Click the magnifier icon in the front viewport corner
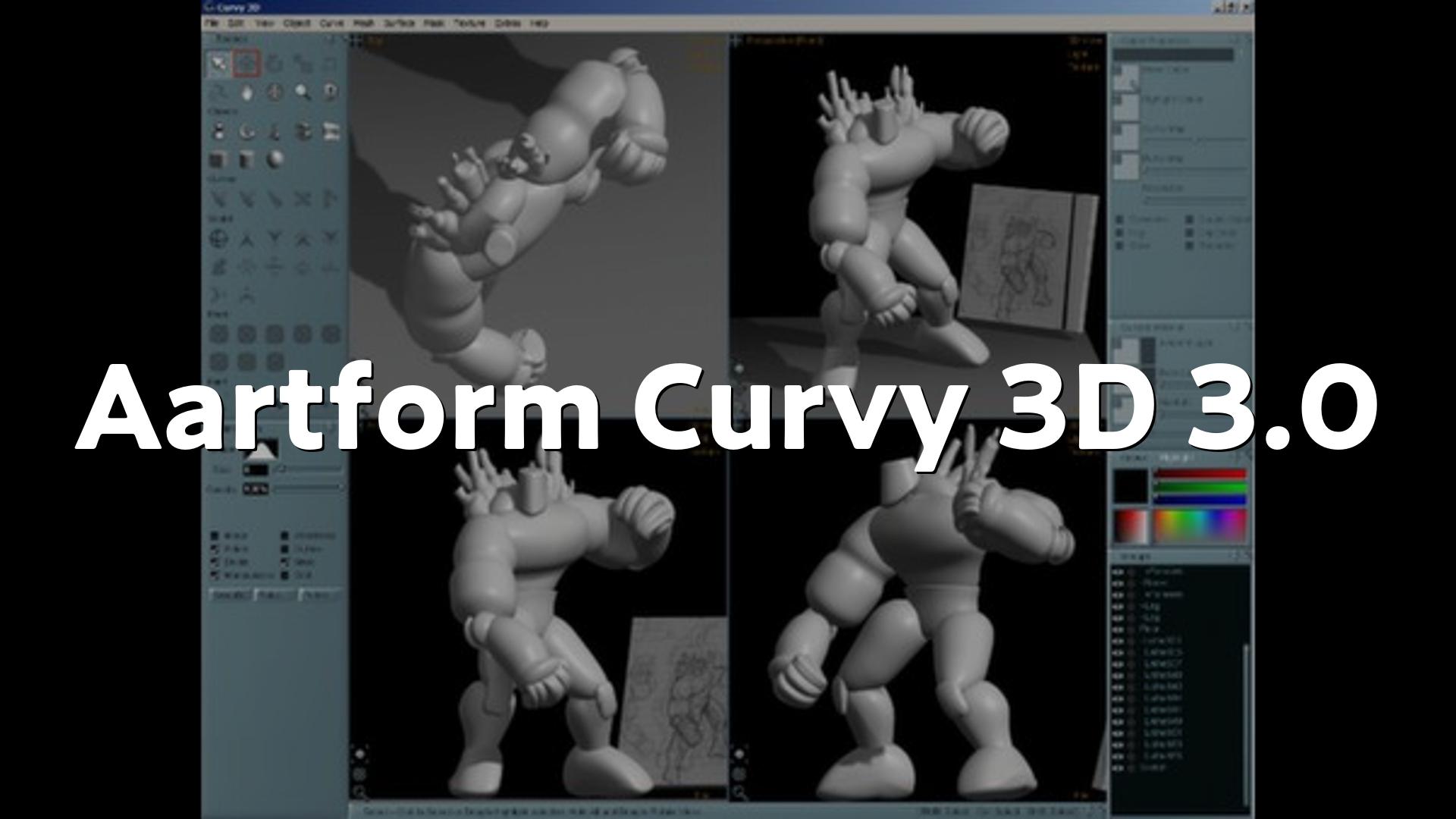Image resolution: width=1456 pixels, height=819 pixels. coord(359,792)
